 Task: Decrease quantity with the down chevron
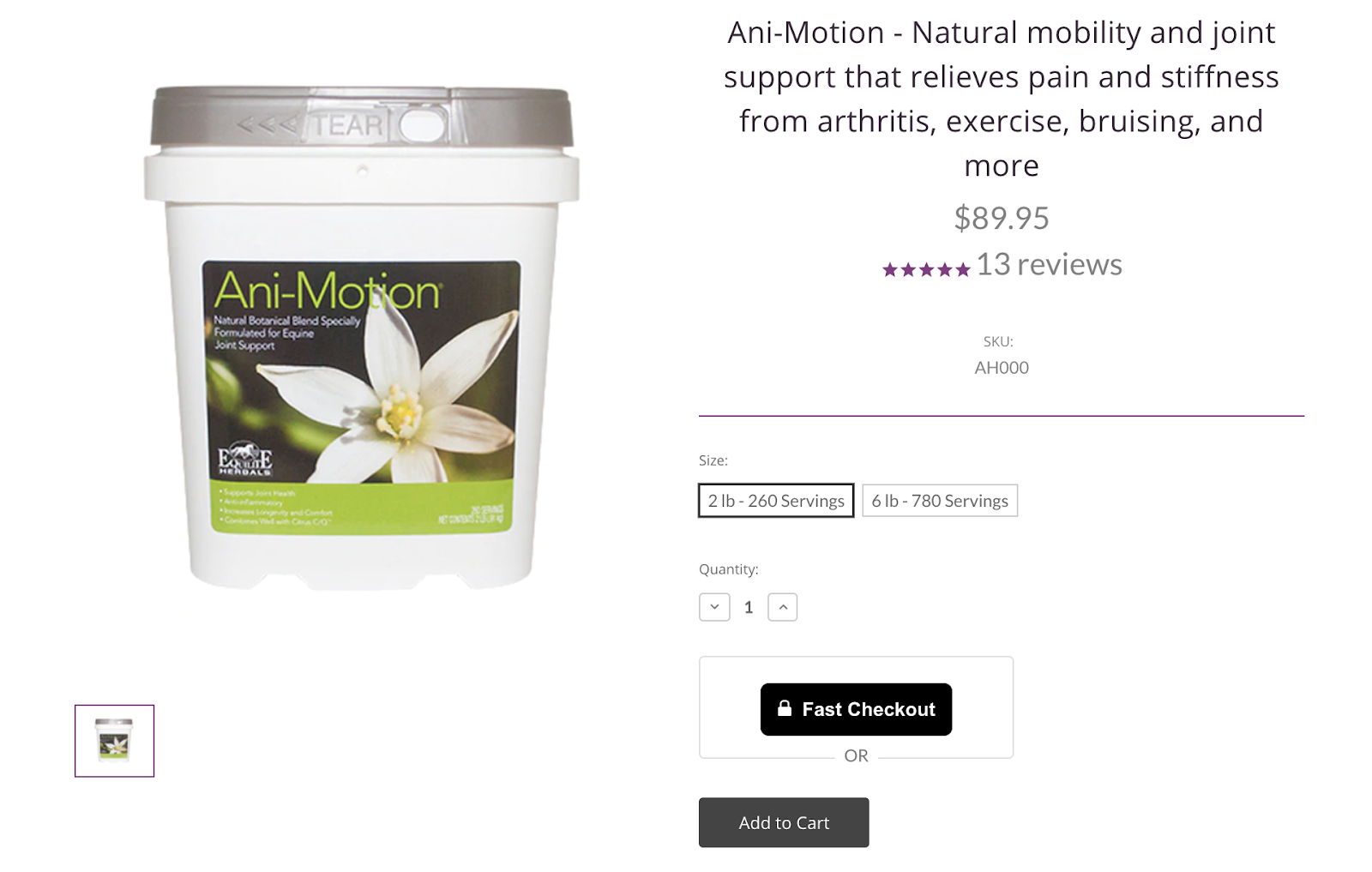(x=714, y=607)
